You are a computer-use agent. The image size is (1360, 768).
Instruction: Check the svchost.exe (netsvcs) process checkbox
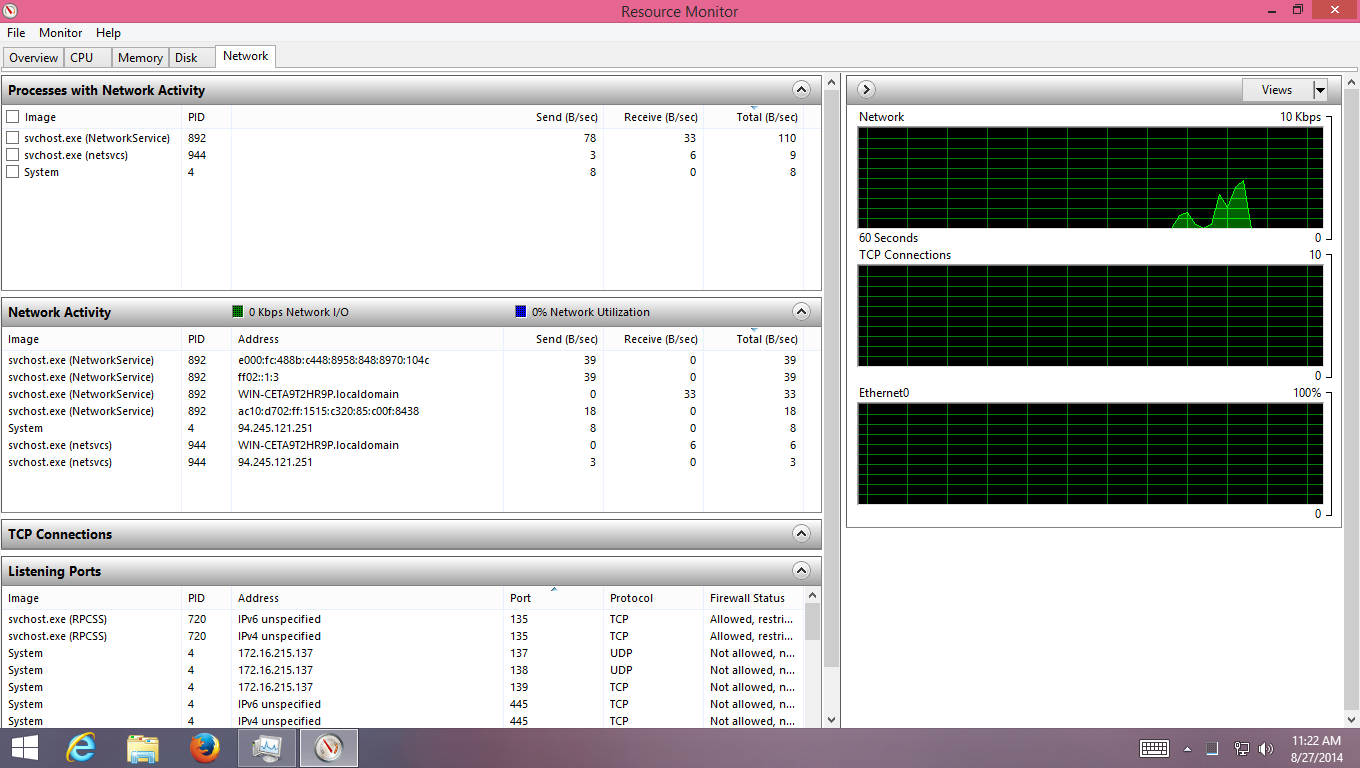13,155
